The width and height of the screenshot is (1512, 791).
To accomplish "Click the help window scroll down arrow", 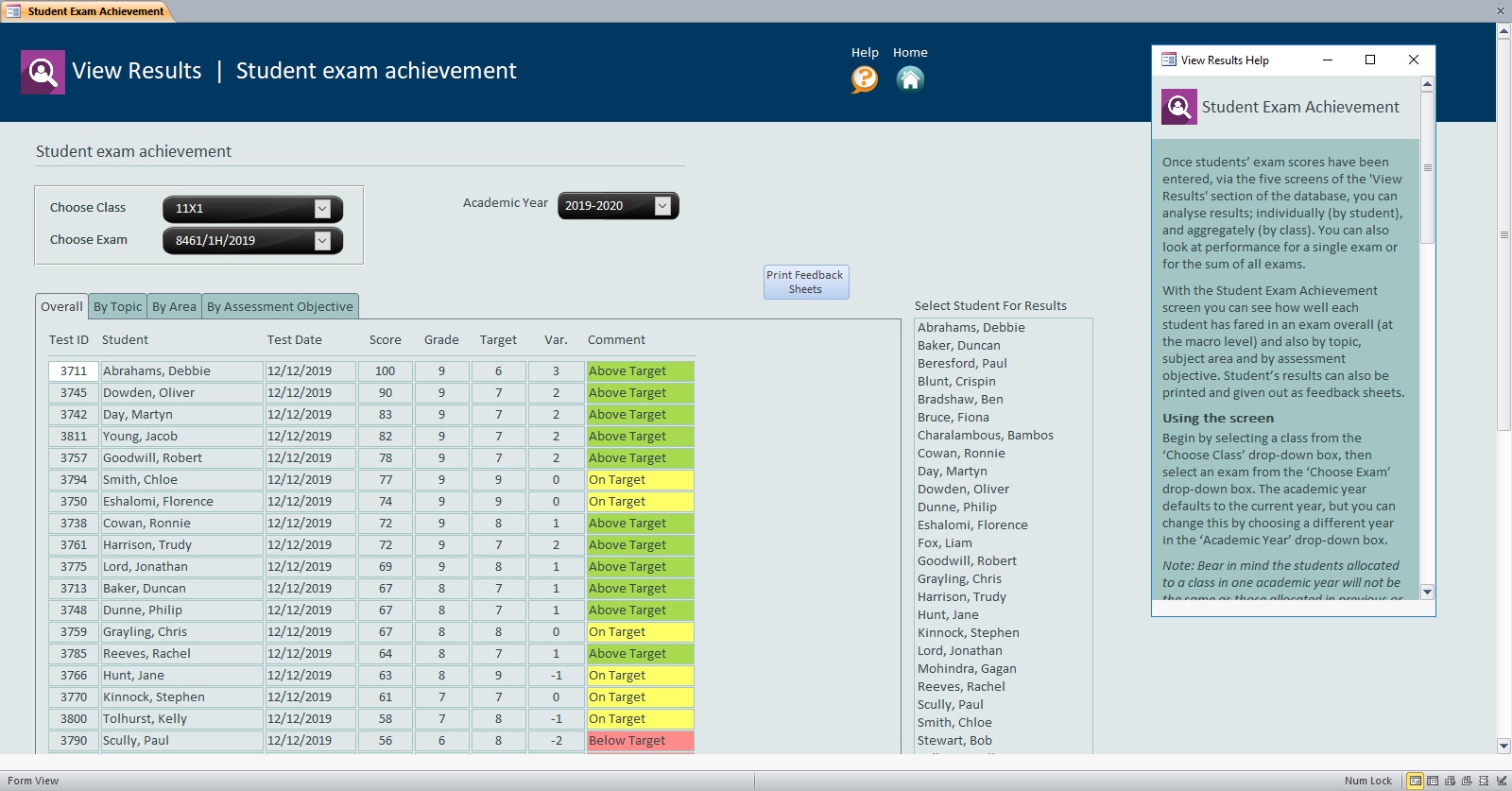I will click(x=1427, y=592).
